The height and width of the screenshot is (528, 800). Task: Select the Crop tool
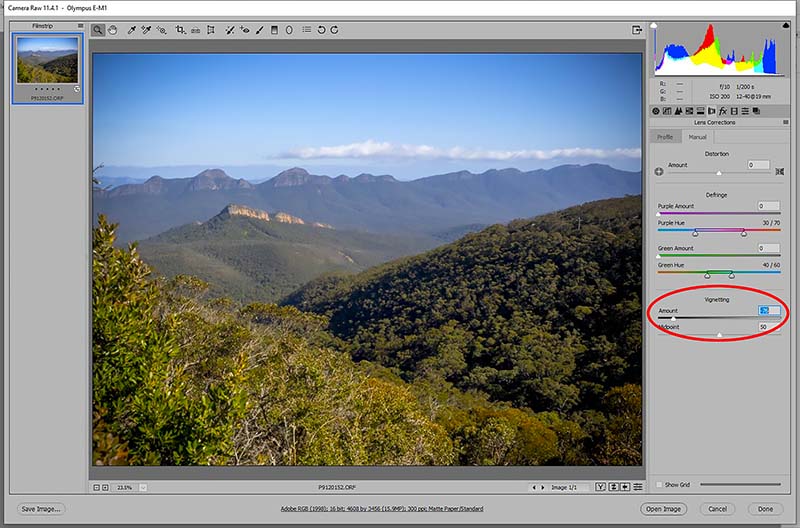pyautogui.click(x=180, y=30)
